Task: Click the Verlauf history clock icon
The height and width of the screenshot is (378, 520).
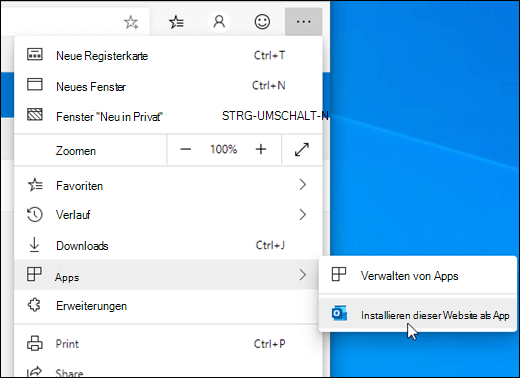Action: pos(35,215)
